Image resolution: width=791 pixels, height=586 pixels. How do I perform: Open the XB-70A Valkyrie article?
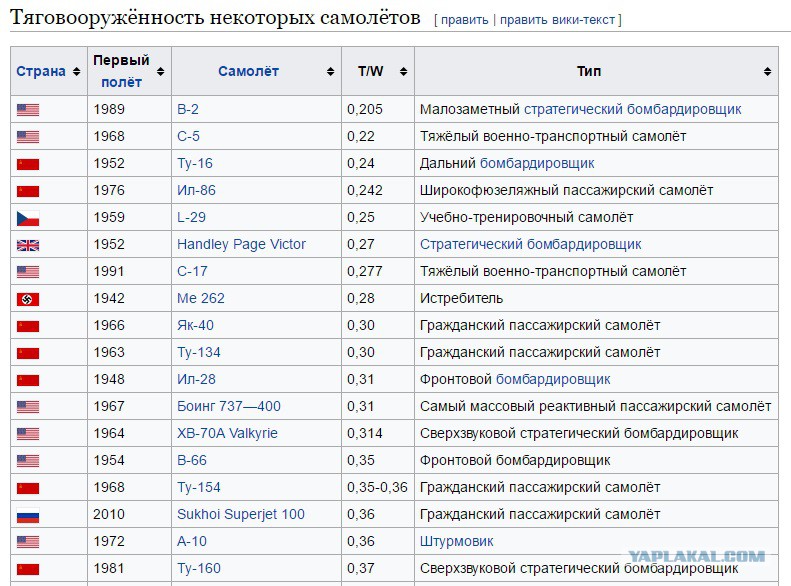pos(227,433)
